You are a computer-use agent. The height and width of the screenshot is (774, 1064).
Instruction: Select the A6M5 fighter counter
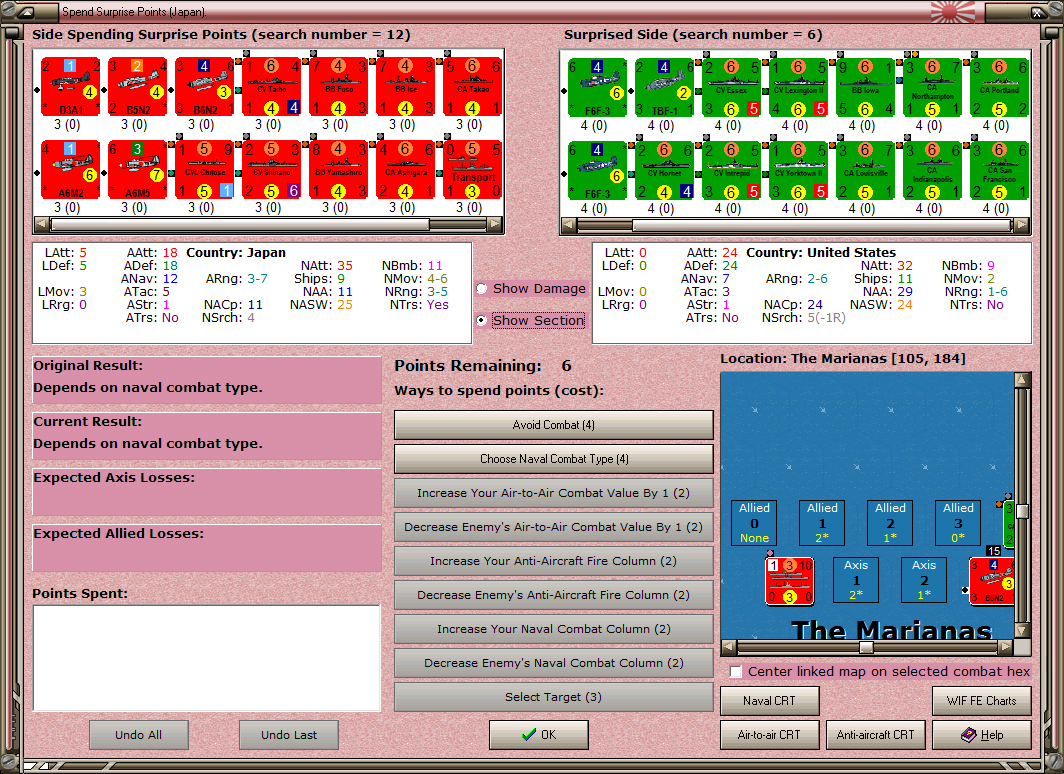pos(138,170)
